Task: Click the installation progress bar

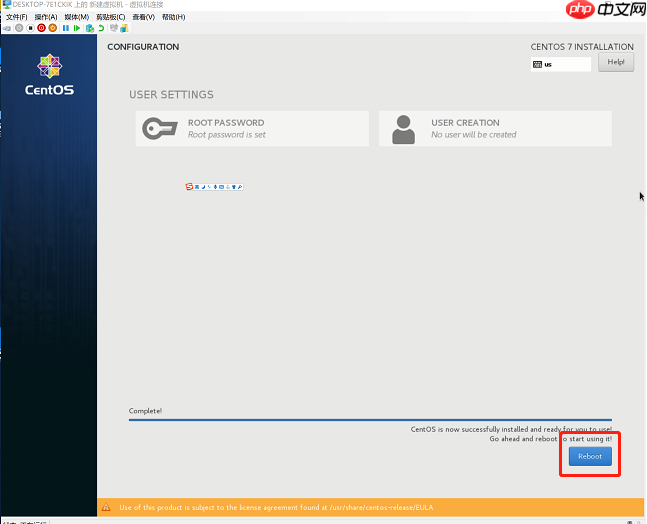Action: point(370,420)
